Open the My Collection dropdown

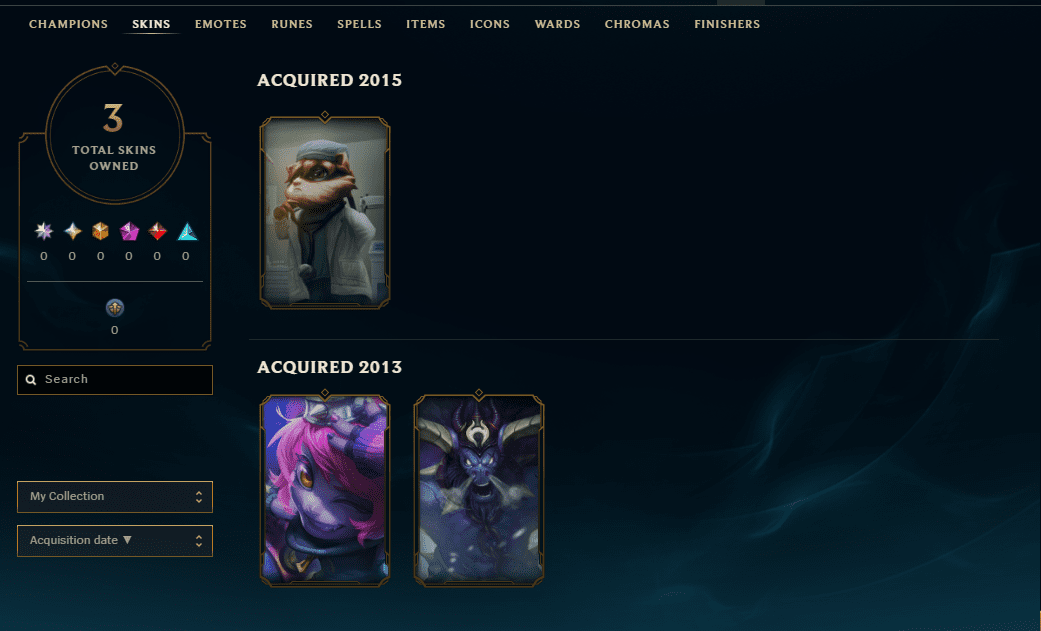[x=115, y=497]
